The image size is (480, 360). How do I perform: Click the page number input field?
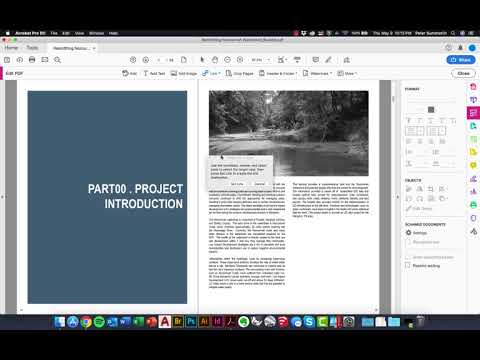(x=159, y=60)
